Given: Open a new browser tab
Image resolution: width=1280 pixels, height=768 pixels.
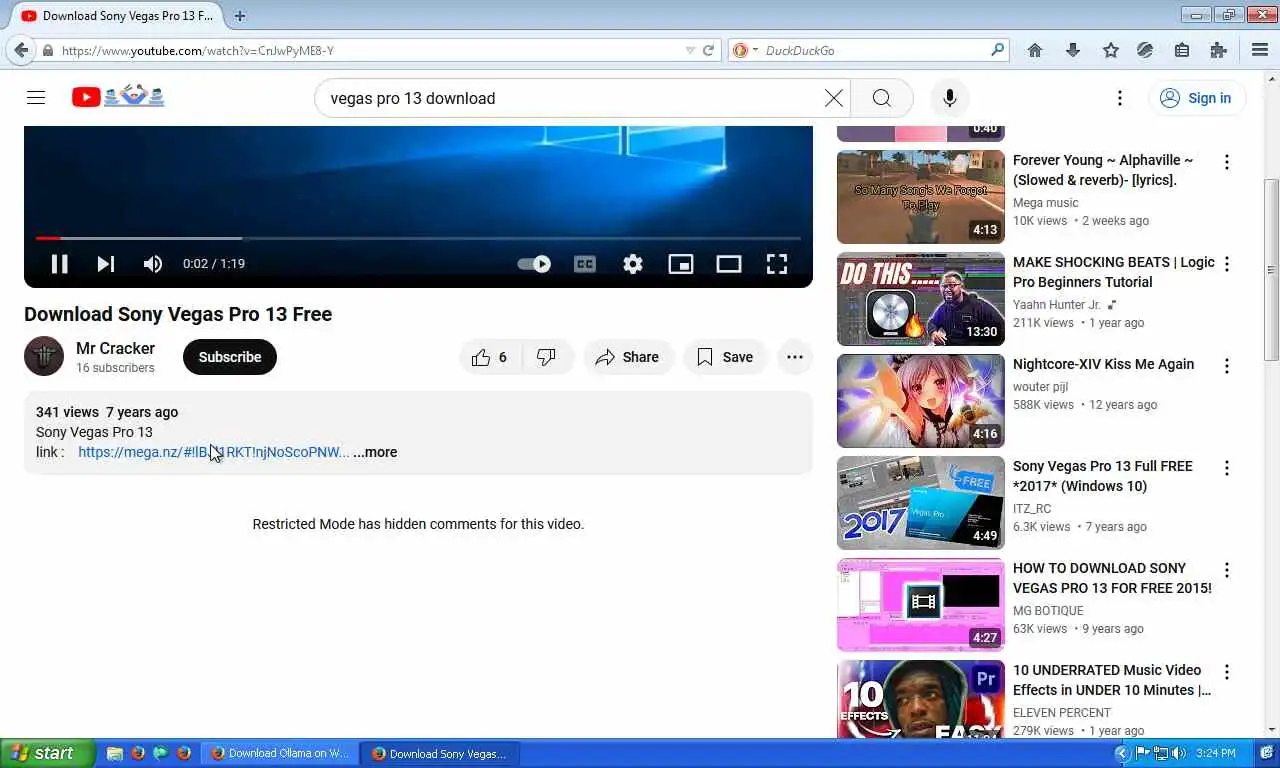Looking at the screenshot, I should pyautogui.click(x=240, y=16).
